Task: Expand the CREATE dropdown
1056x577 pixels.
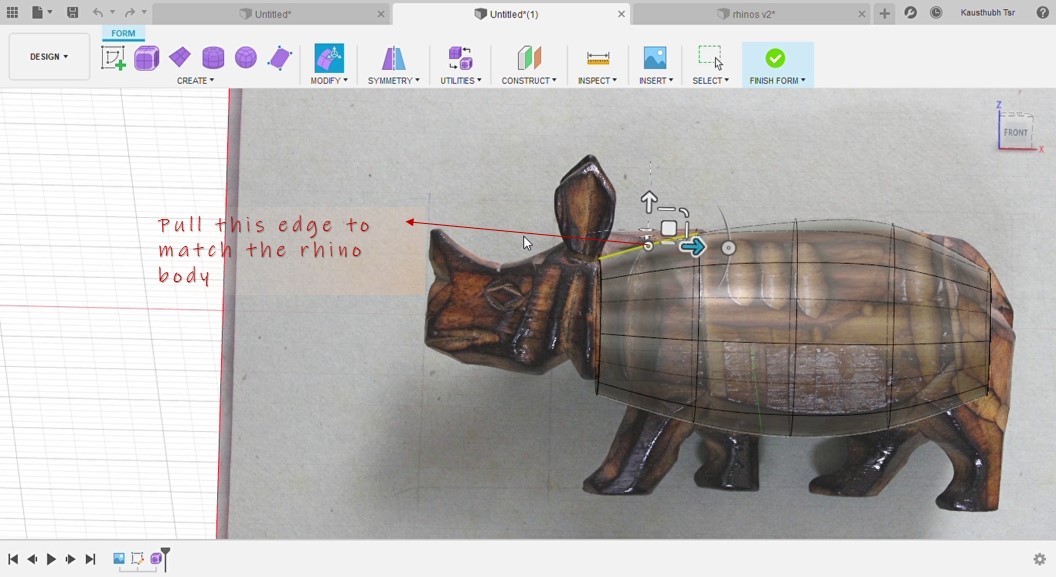Action: [195, 80]
